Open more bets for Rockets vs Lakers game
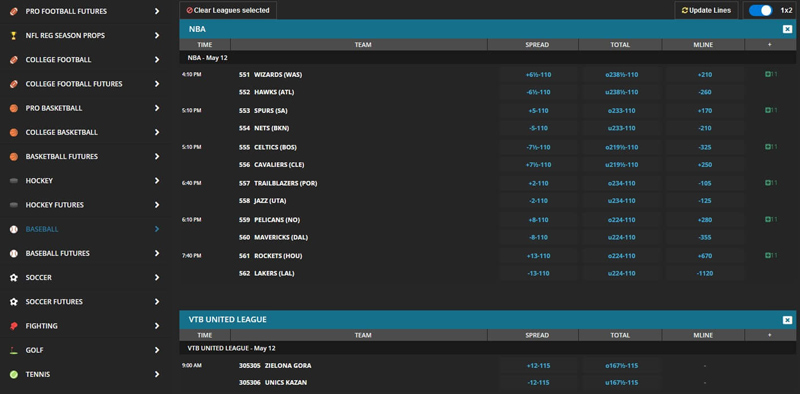The height and width of the screenshot is (394, 800). click(771, 255)
